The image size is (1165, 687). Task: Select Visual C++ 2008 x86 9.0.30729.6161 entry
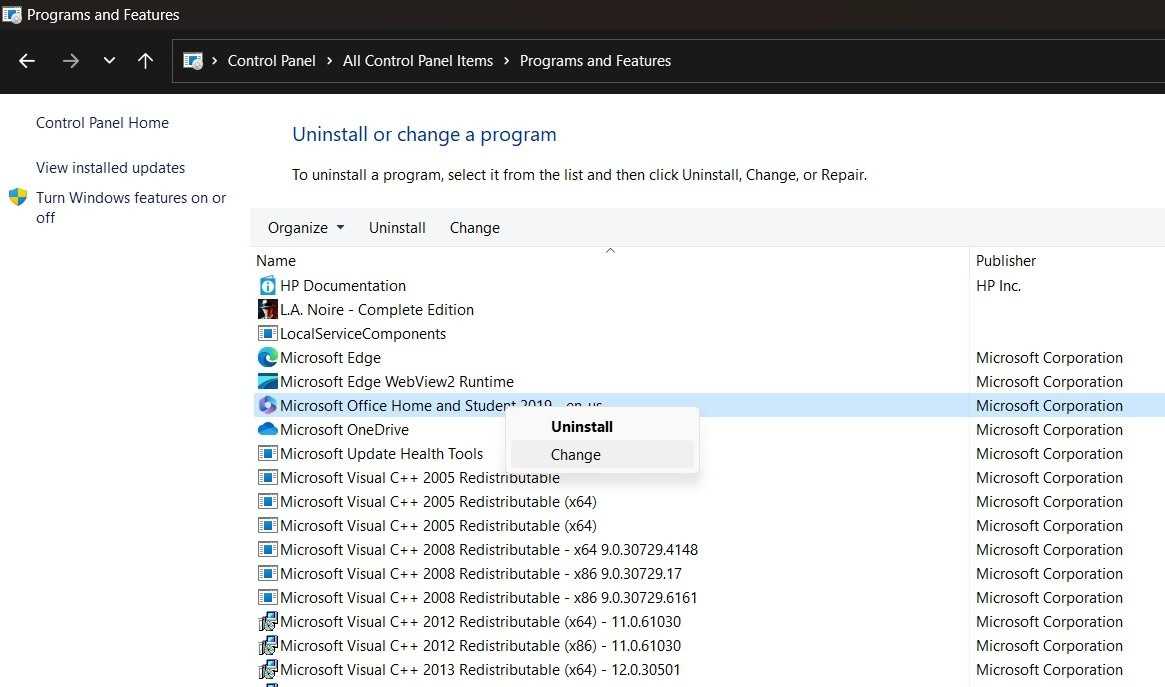pyautogui.click(x=489, y=597)
